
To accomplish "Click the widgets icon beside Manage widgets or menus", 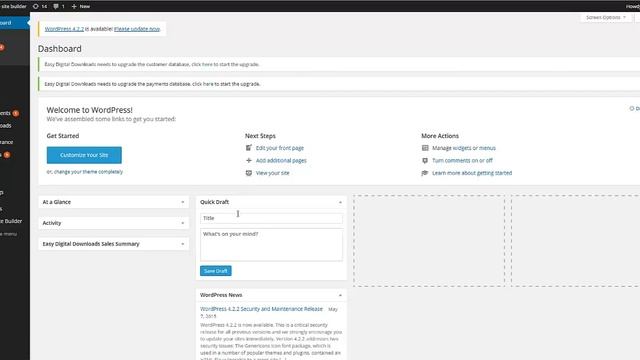I will coord(425,148).
